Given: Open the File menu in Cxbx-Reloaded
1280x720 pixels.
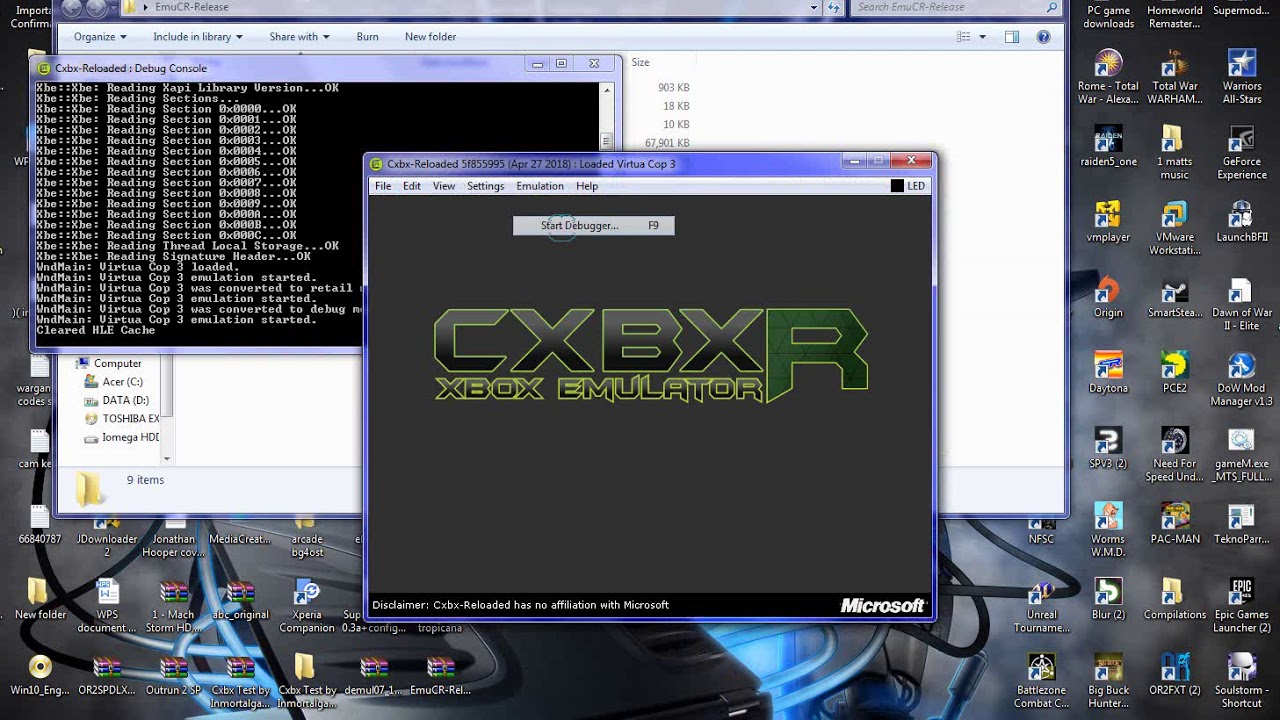Looking at the screenshot, I should 383,186.
